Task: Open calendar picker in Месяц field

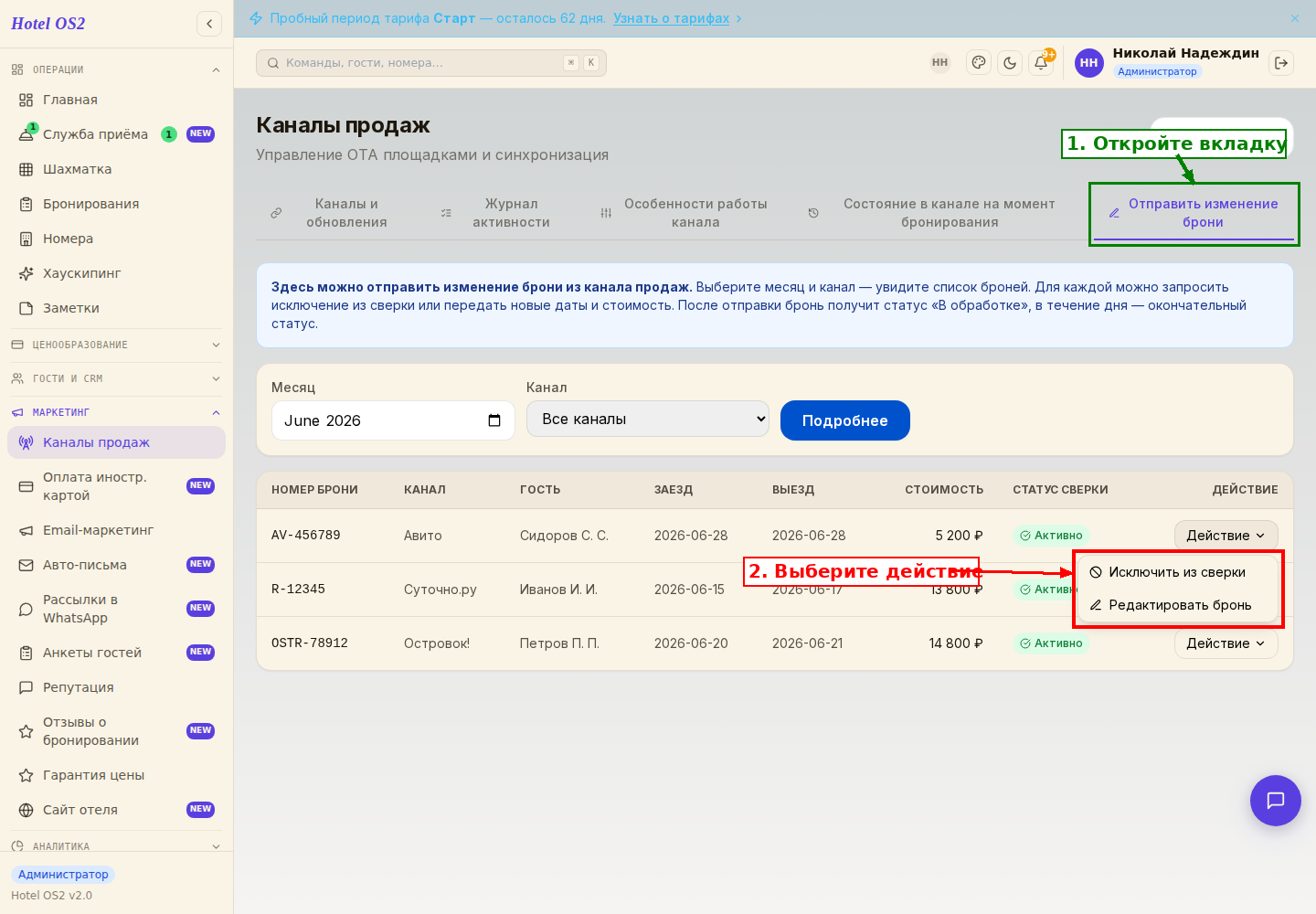Action: point(494,420)
